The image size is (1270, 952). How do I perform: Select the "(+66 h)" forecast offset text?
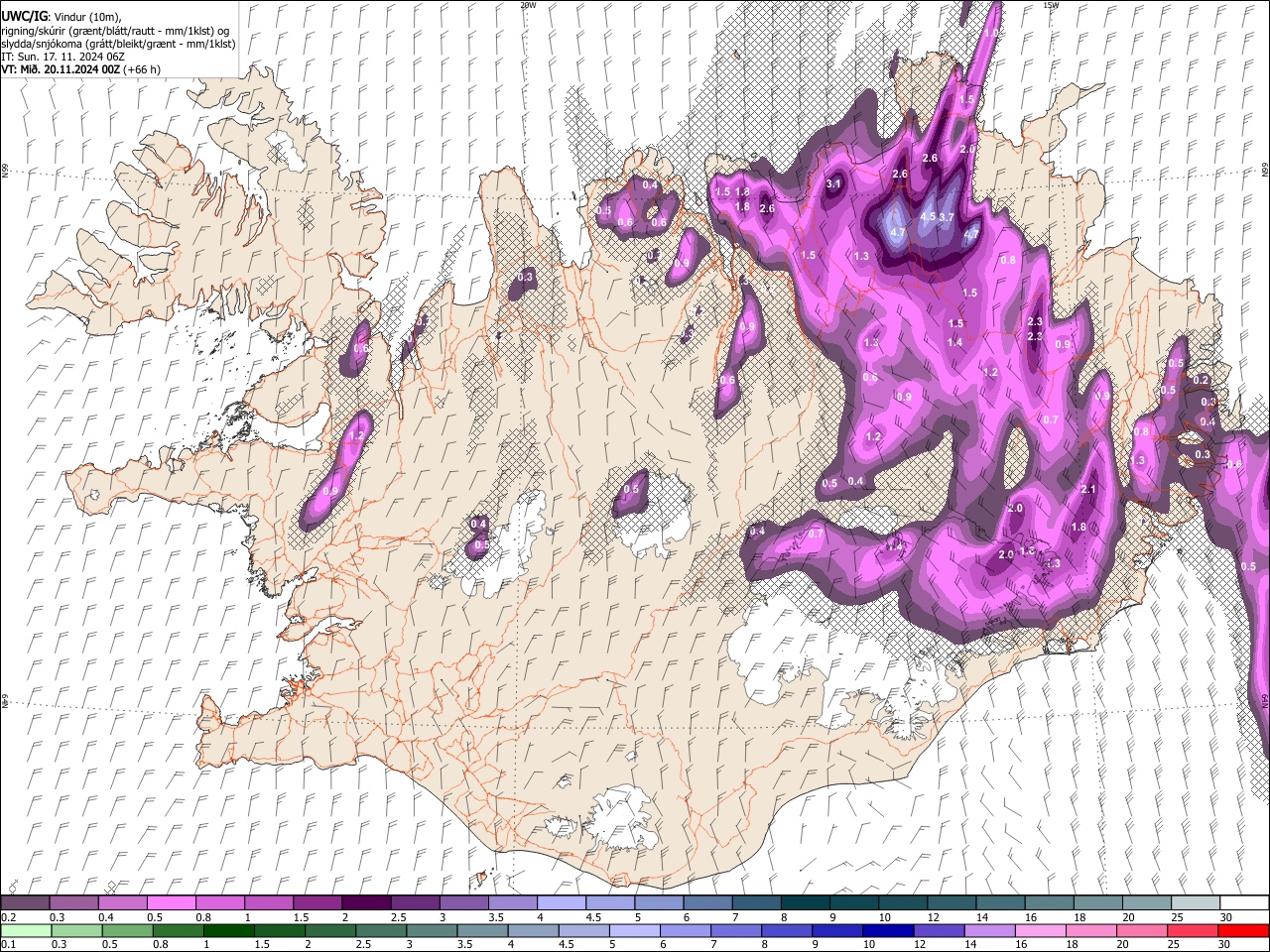click(142, 69)
